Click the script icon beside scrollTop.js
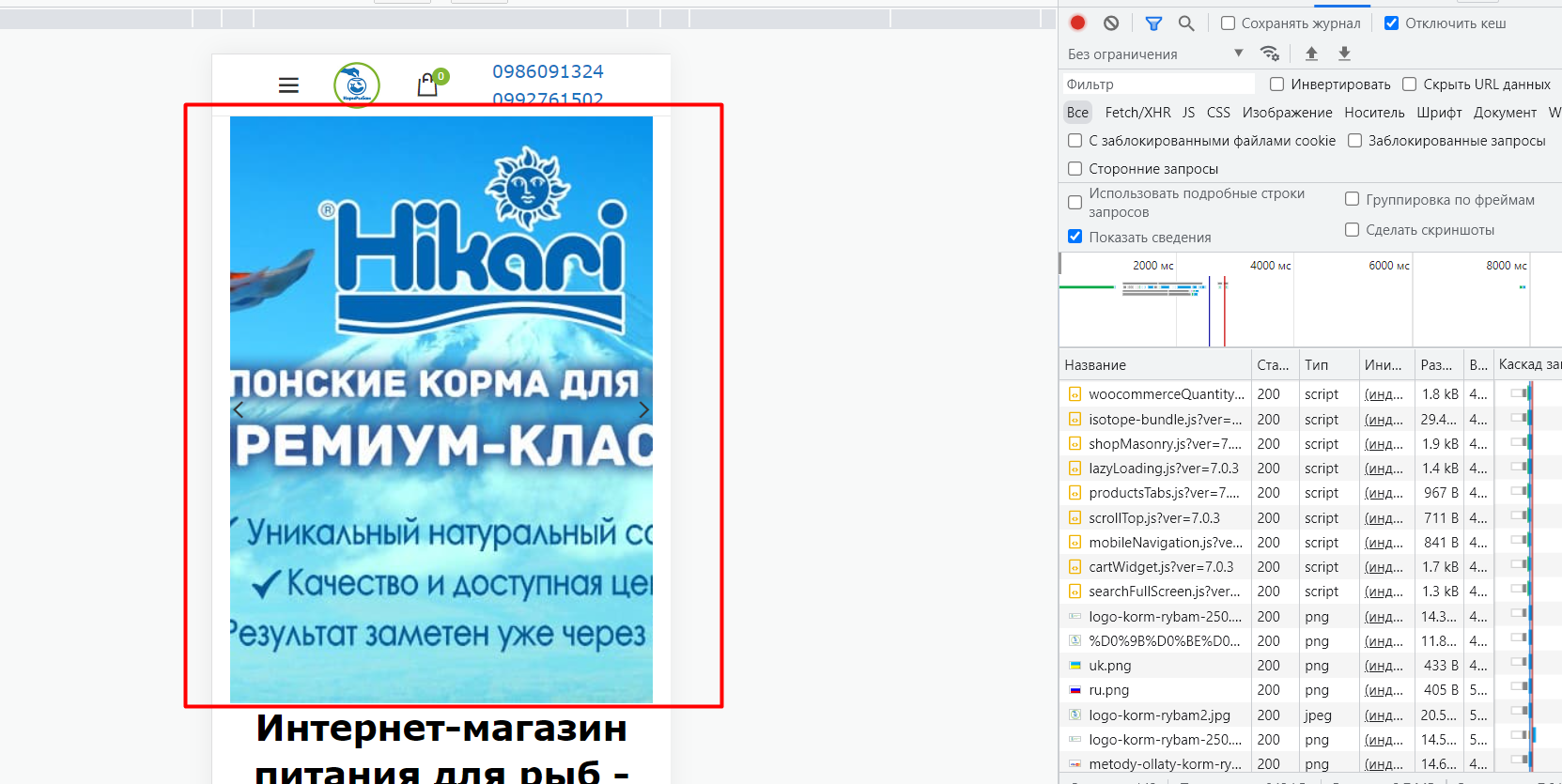Viewport: 1562px width, 784px height. point(1075,518)
